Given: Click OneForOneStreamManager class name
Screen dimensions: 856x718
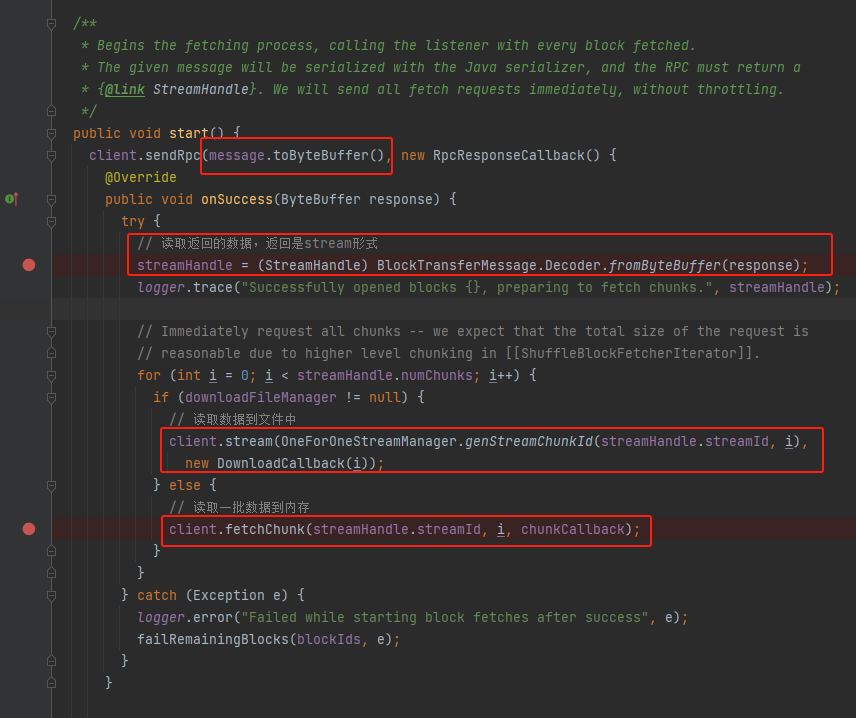Looking at the screenshot, I should click(x=368, y=441).
